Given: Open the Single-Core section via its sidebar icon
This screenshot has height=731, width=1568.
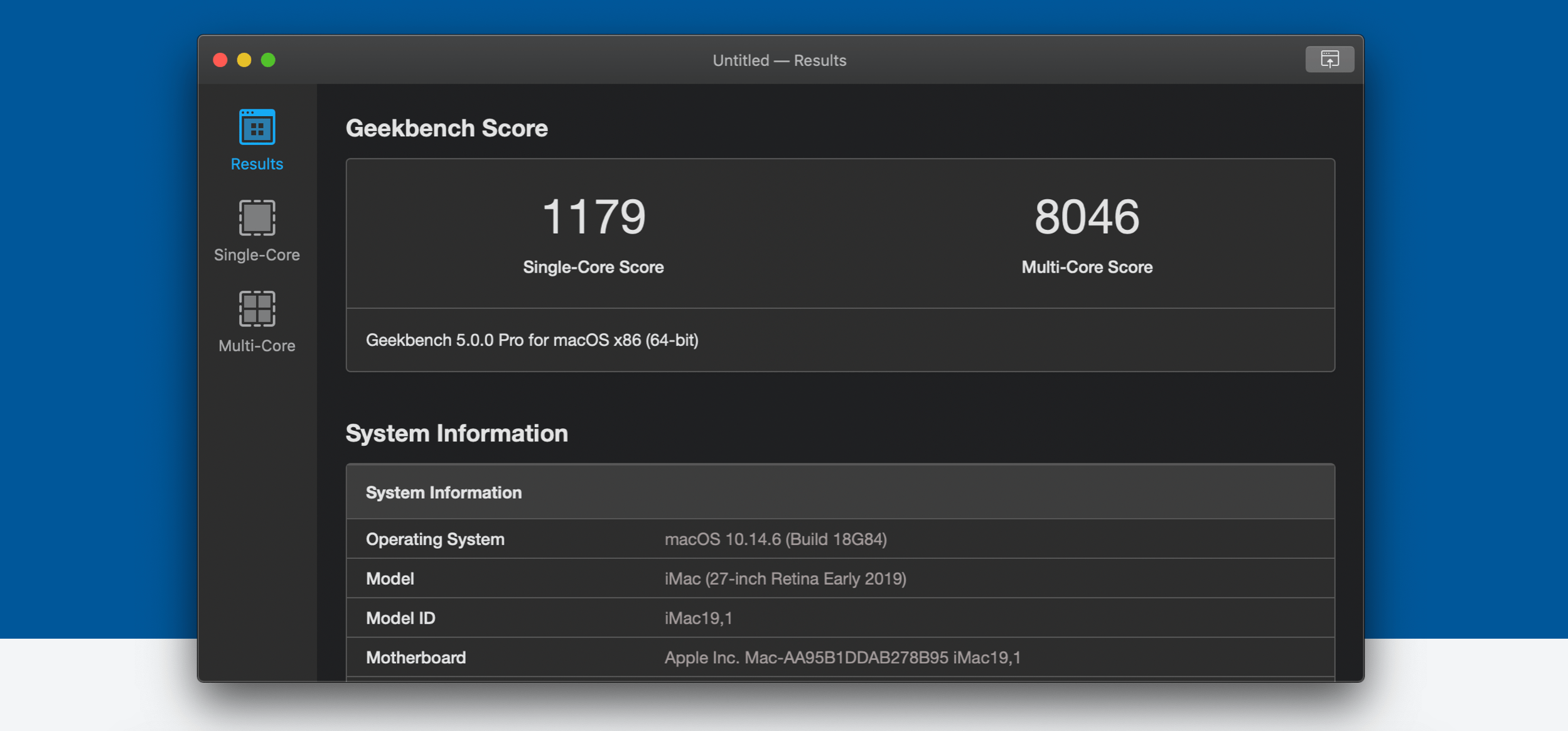Looking at the screenshot, I should tap(257, 218).
